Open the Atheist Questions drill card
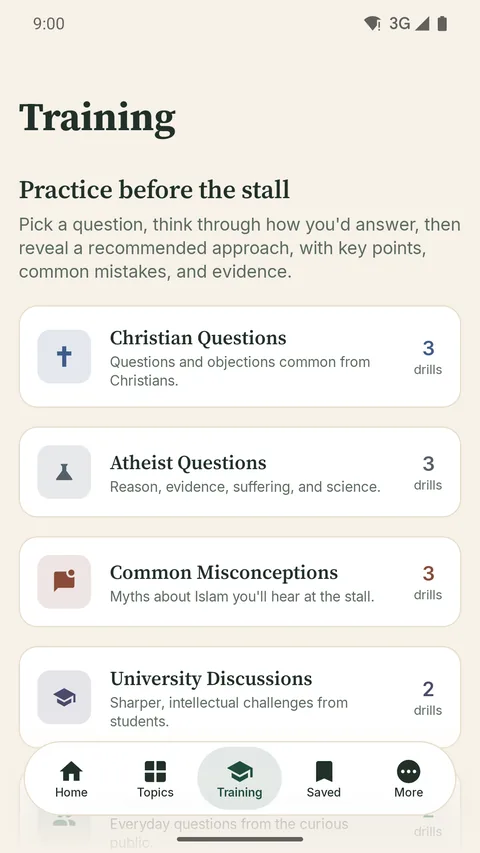Image resolution: width=480 pixels, height=853 pixels. pos(240,472)
